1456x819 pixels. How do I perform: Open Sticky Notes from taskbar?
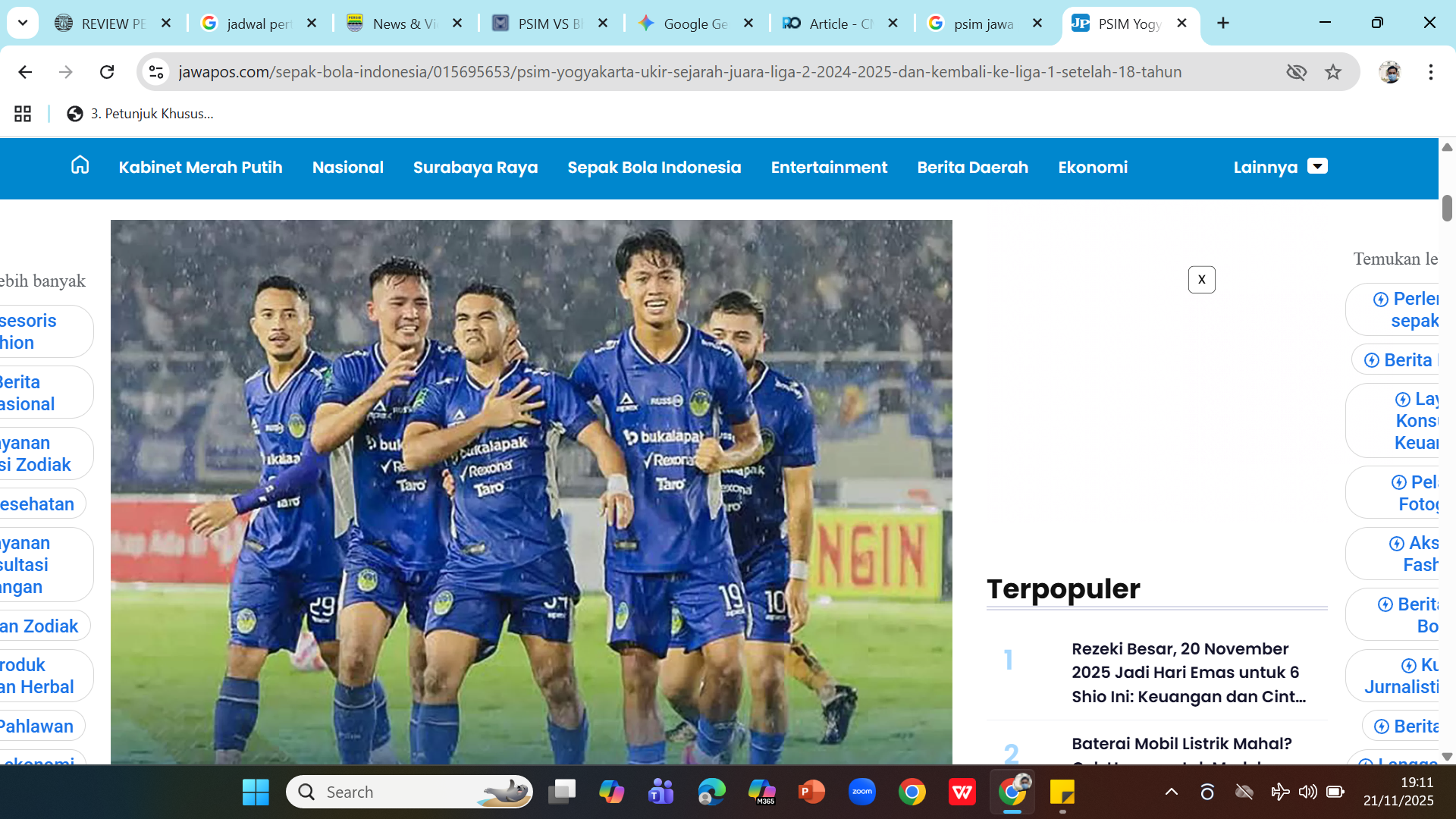pyautogui.click(x=1062, y=792)
